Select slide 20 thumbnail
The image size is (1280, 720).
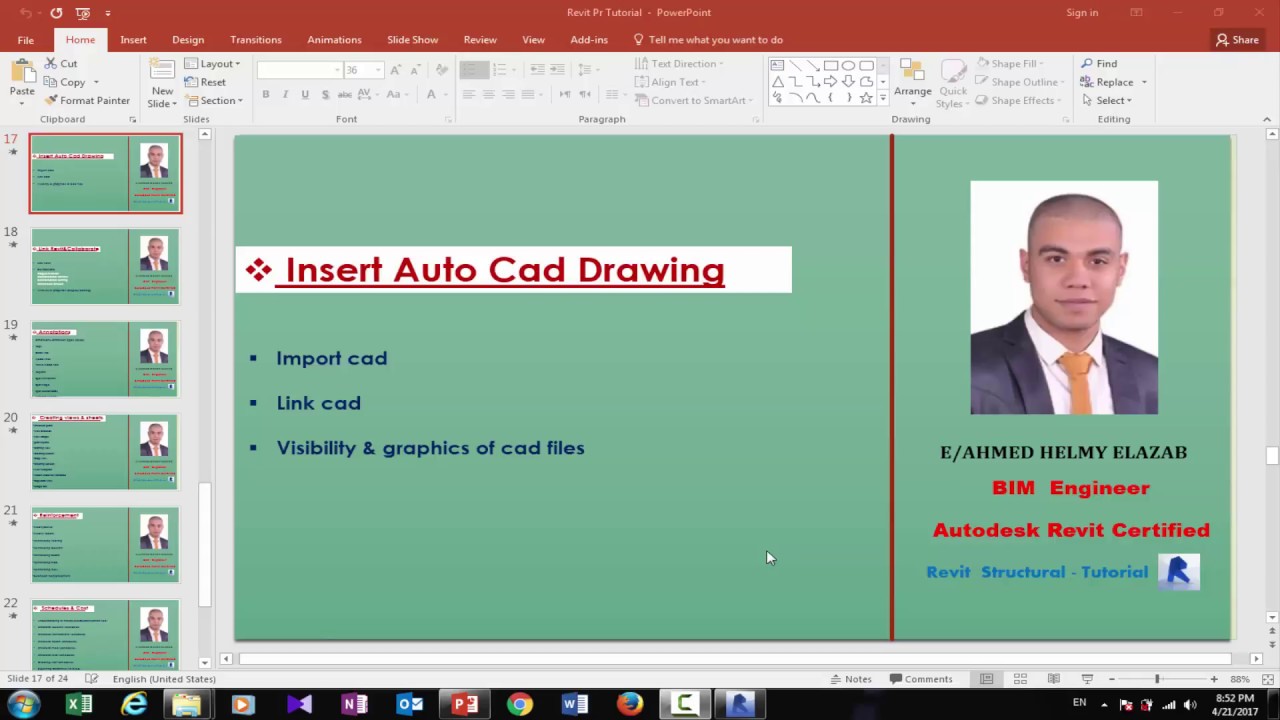(x=105, y=452)
